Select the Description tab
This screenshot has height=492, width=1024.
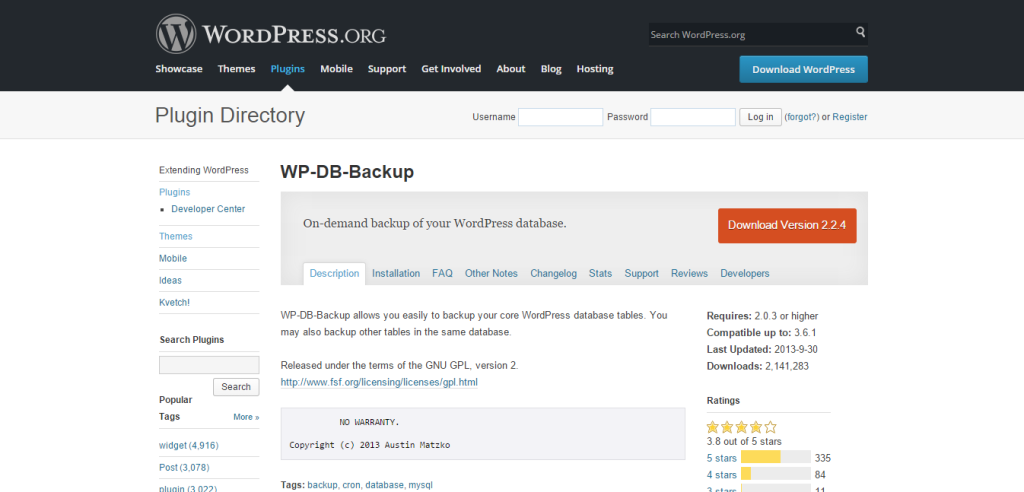334,273
